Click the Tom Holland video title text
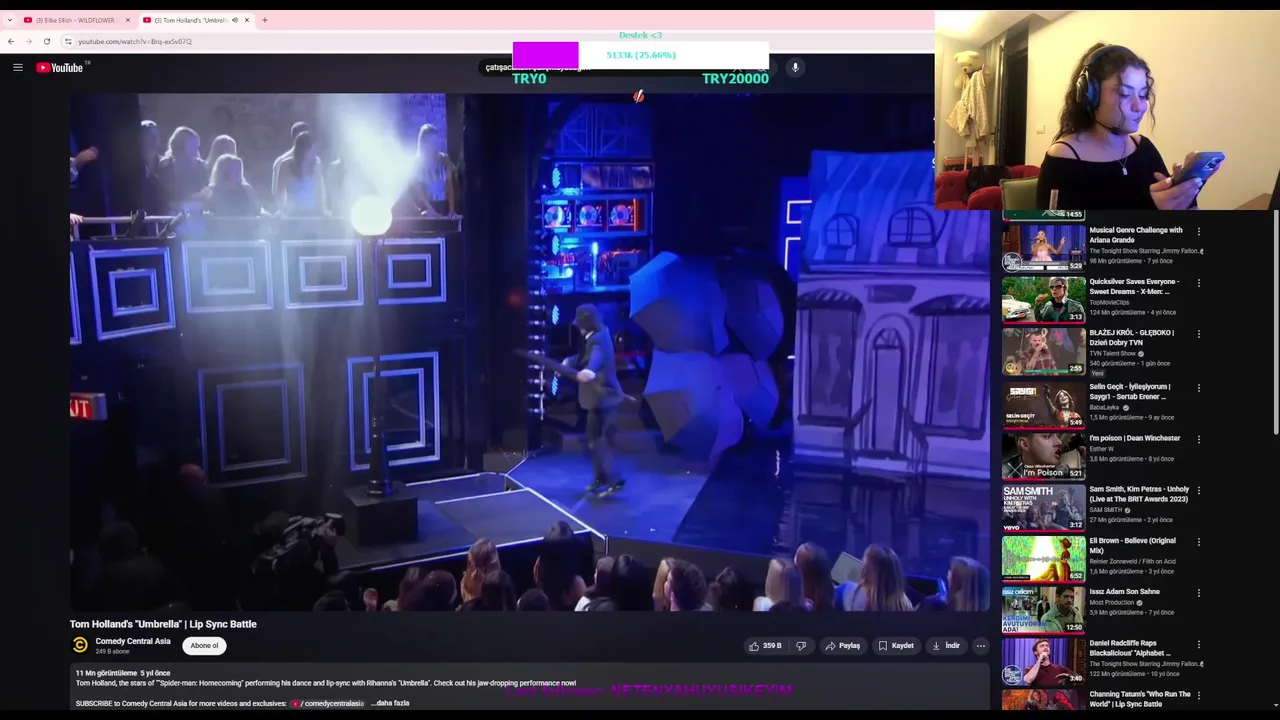Image resolution: width=1280 pixels, height=720 pixels. click(163, 624)
